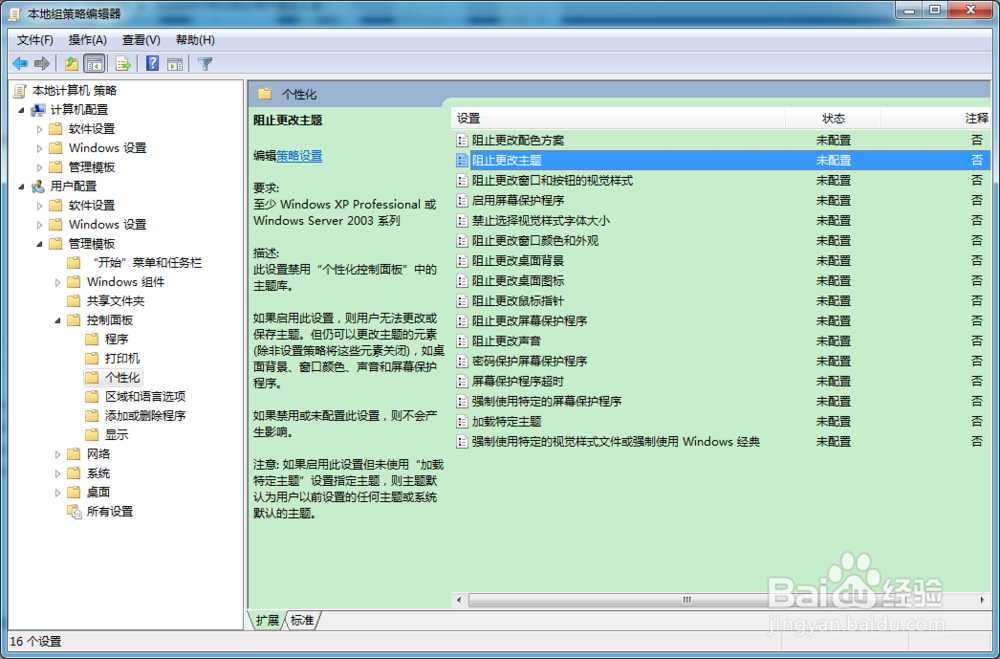Select the 阻止更改主题 policy row
The width and height of the screenshot is (1000, 659).
[x=721, y=160]
